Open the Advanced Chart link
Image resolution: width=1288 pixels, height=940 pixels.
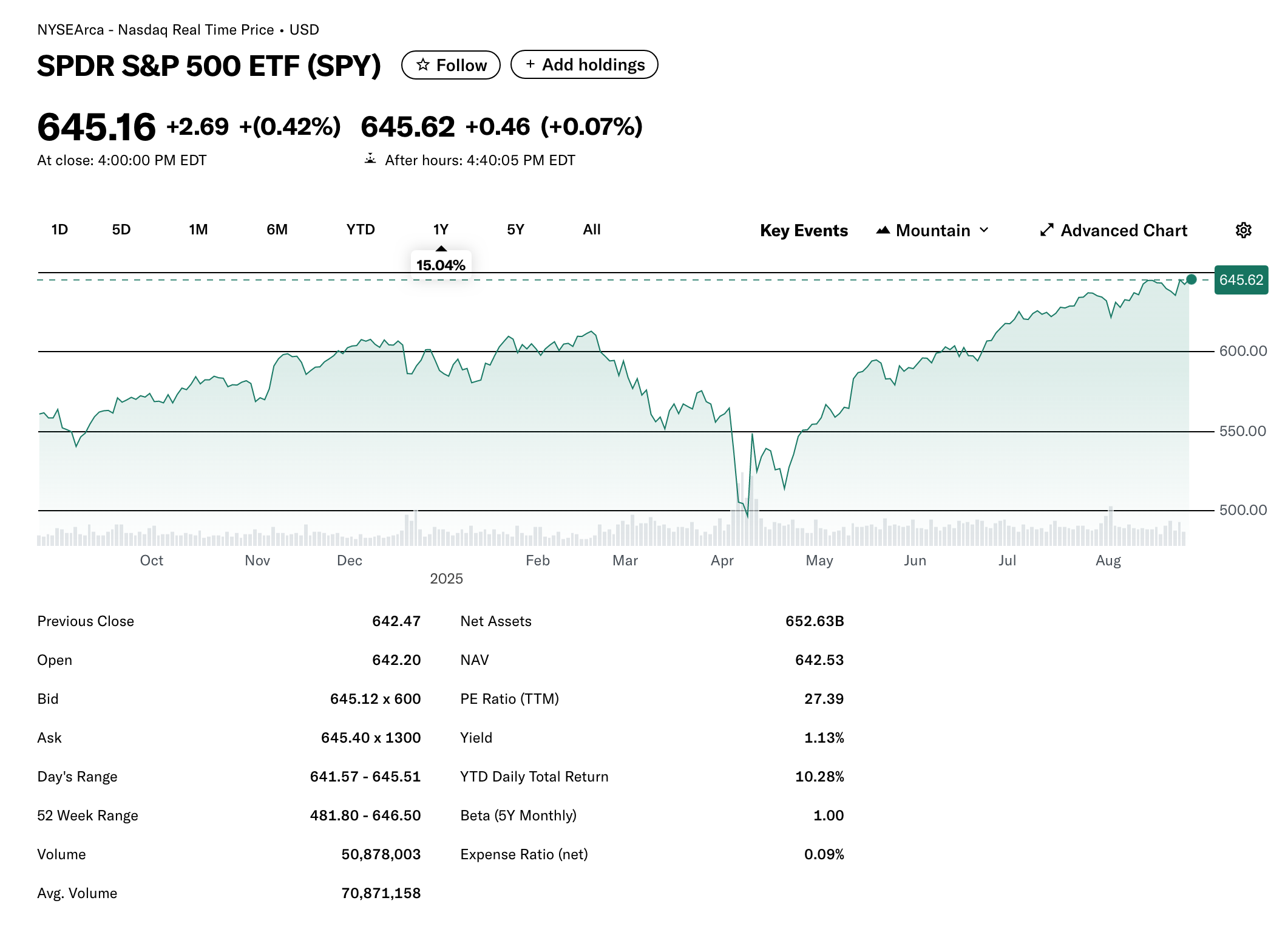(1113, 230)
